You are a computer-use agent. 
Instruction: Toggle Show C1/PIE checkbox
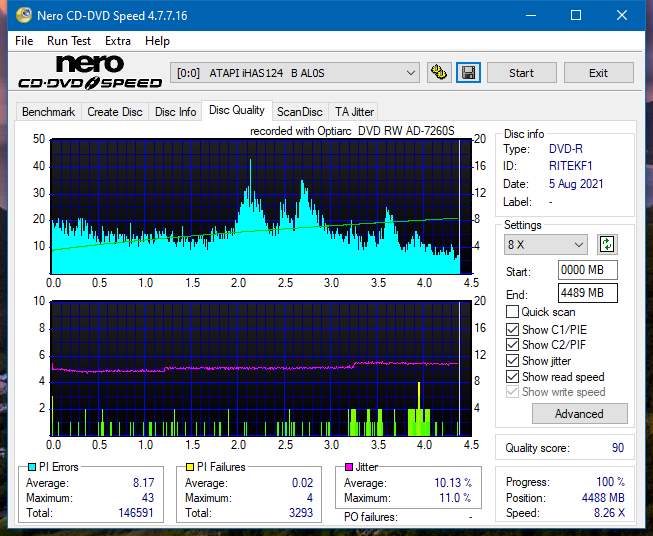(x=512, y=330)
